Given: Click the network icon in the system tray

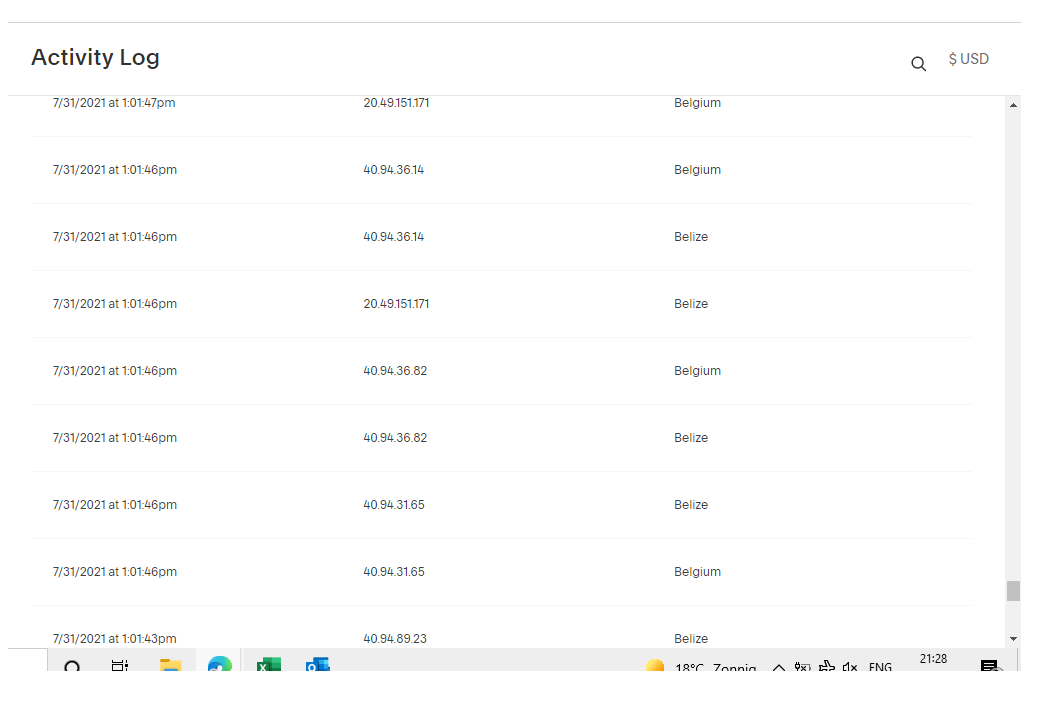Looking at the screenshot, I should (826, 666).
